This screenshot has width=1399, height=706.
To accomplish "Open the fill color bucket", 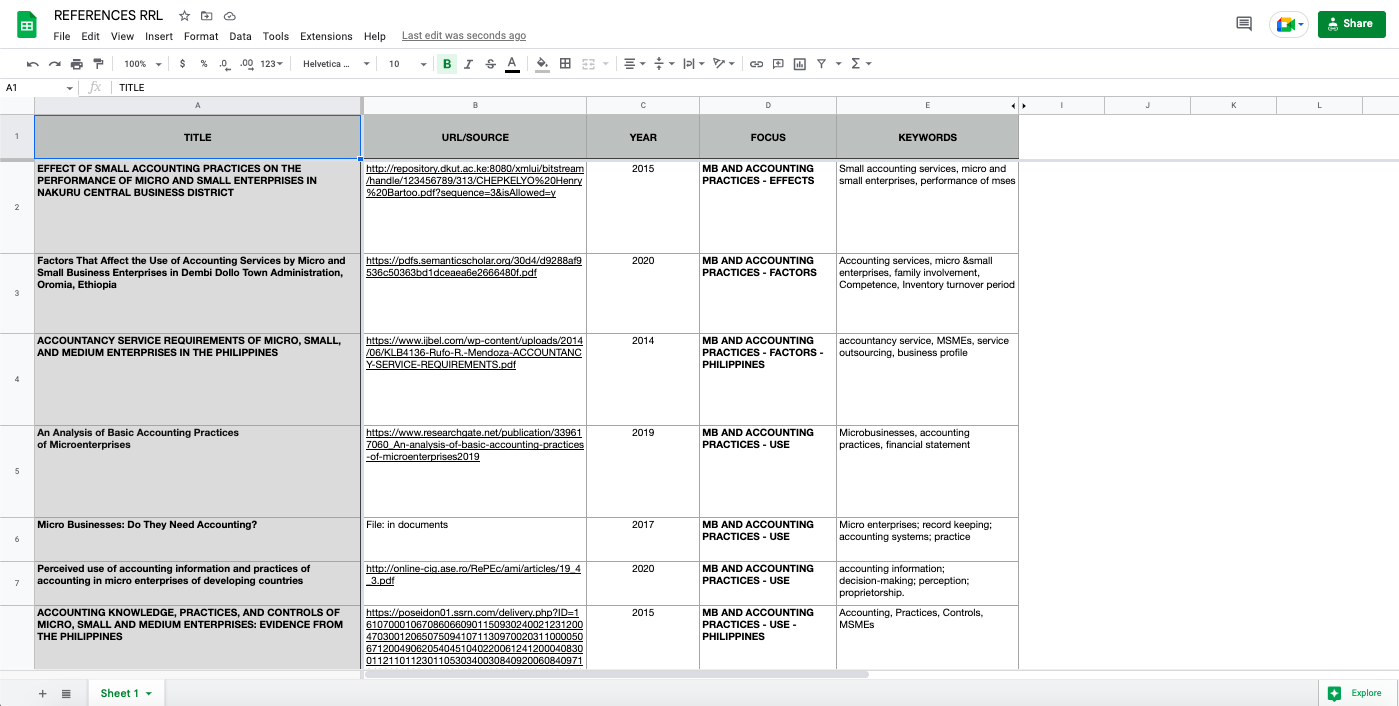I will (x=542, y=64).
